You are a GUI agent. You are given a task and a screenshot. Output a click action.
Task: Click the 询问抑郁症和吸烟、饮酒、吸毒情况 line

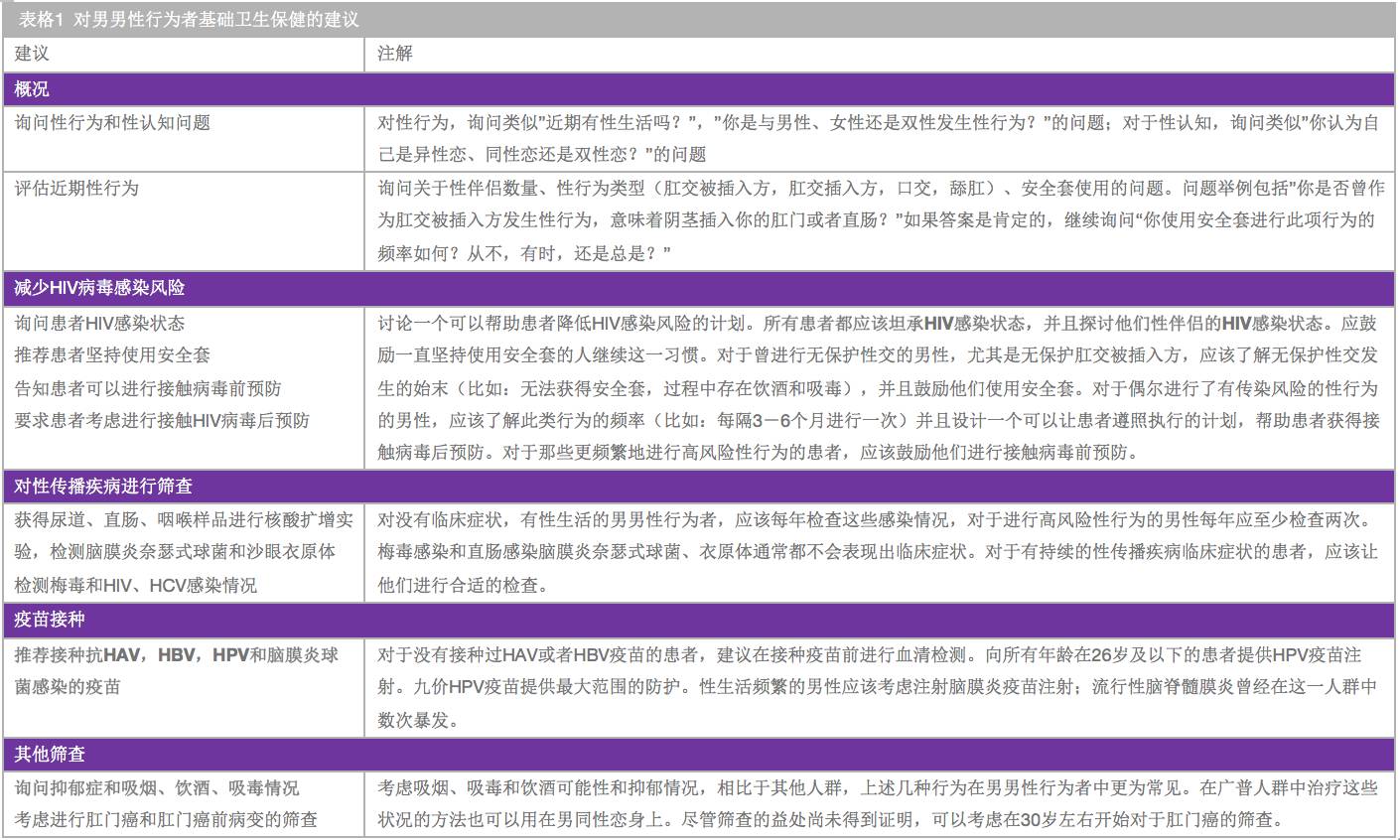[157, 787]
